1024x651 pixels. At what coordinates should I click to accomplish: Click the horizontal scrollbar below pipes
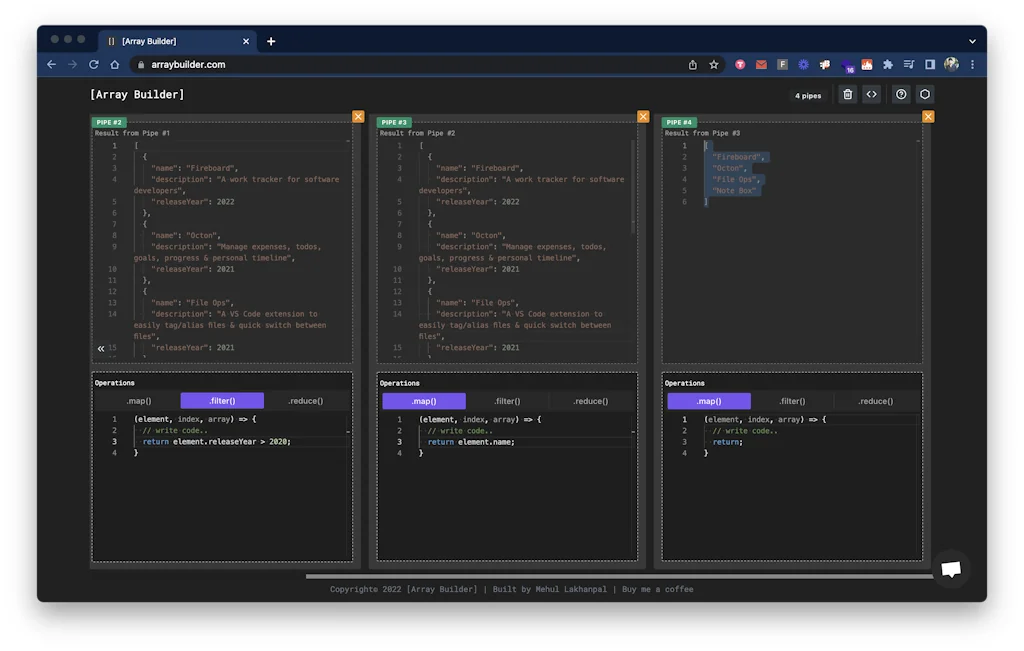(x=619, y=577)
